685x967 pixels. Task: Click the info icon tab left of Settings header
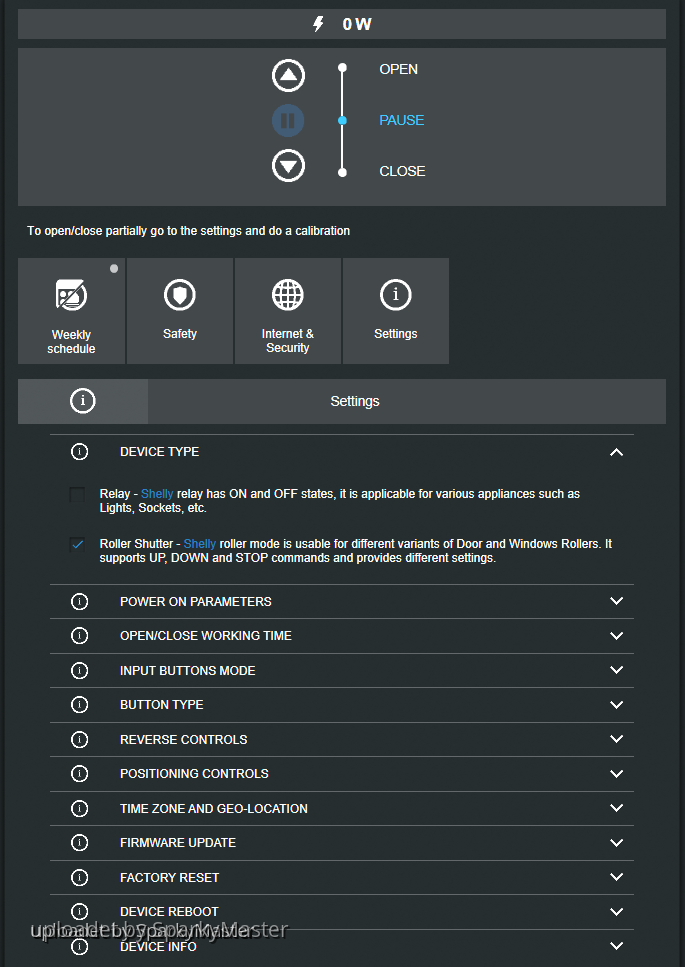[x=83, y=401]
